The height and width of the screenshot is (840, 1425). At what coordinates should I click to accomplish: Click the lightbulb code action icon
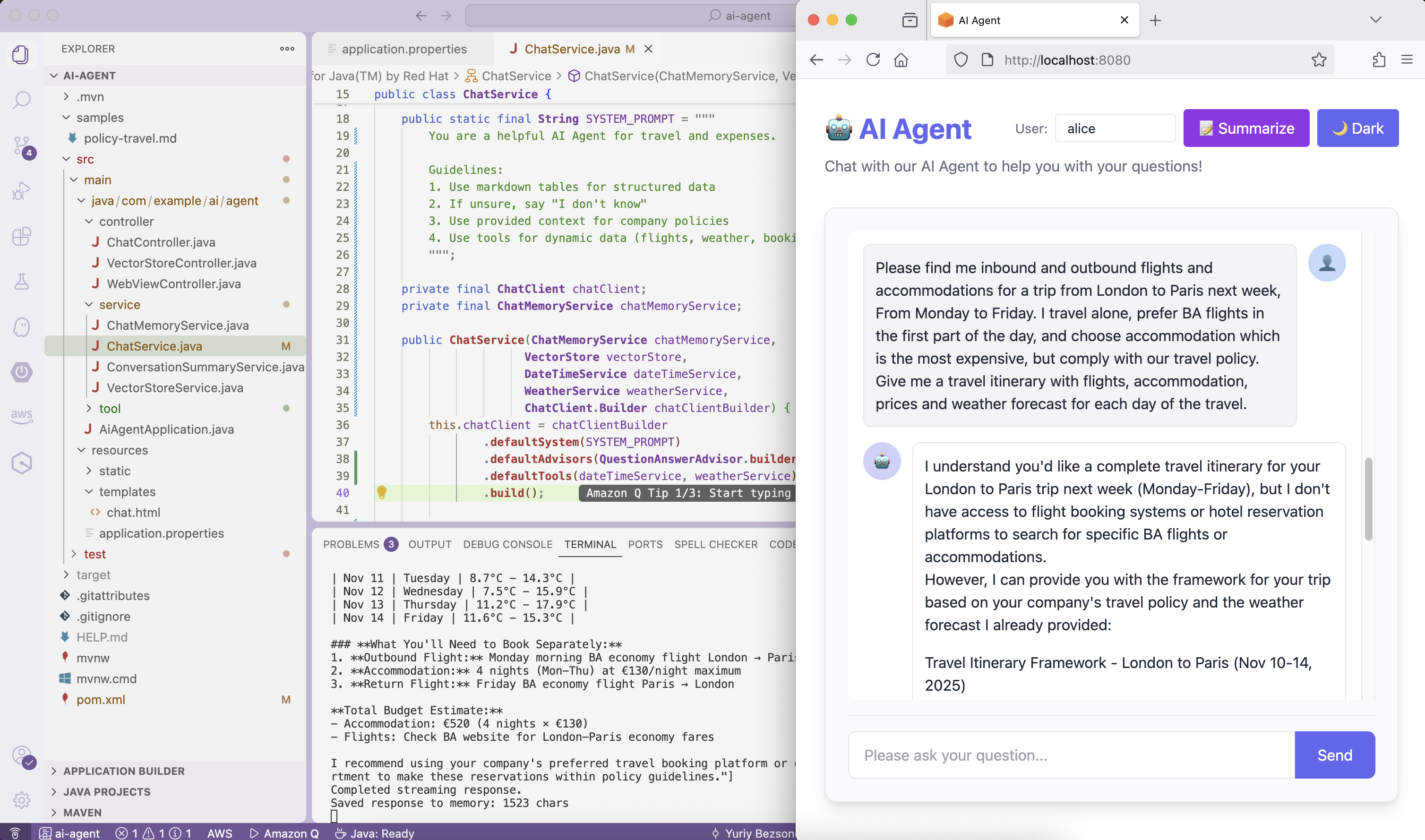point(381,492)
